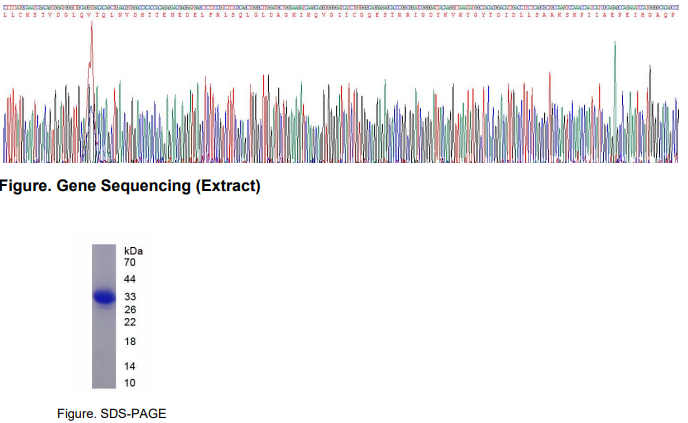Image resolution: width=688 pixels, height=423 pixels.
Task: Click the nucleotide base sequence row
Action: pyautogui.click(x=340, y=8)
